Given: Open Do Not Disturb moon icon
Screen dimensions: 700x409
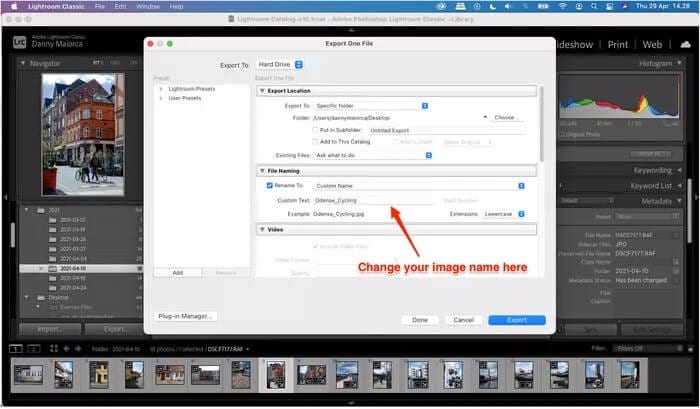Looking at the screenshot, I should [493, 6].
